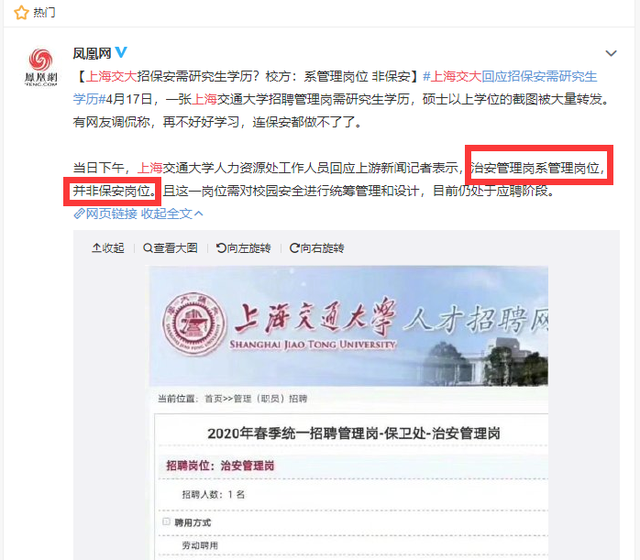Open the 凤凰网 profile avatar

tap(41, 67)
